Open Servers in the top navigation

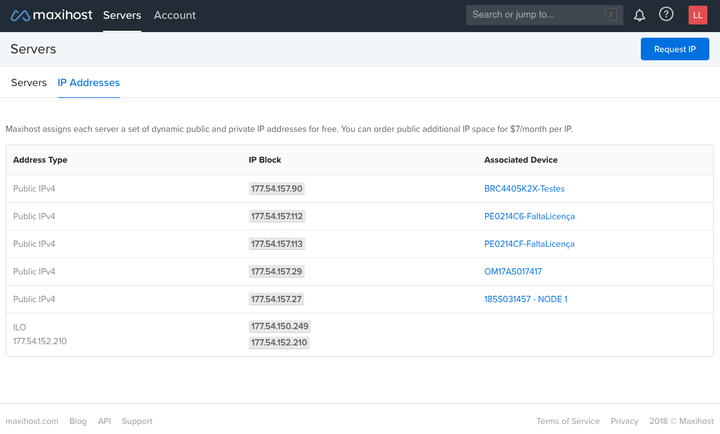coord(122,16)
